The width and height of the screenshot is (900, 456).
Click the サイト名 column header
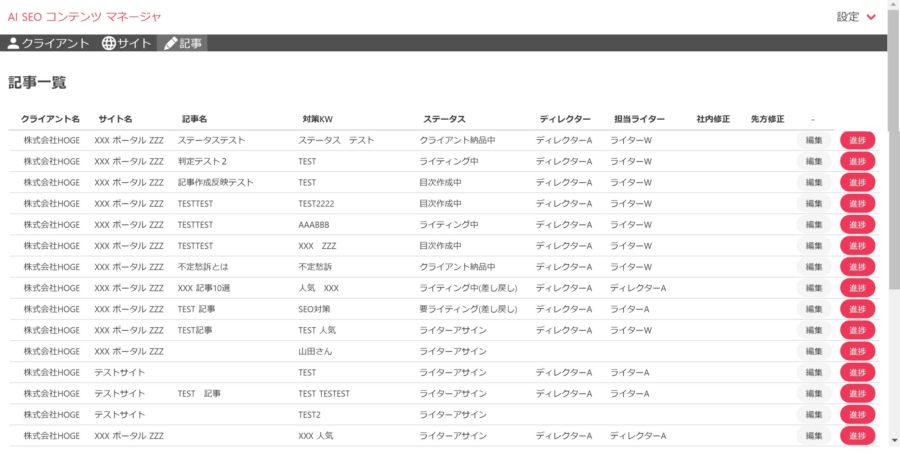[x=115, y=119]
